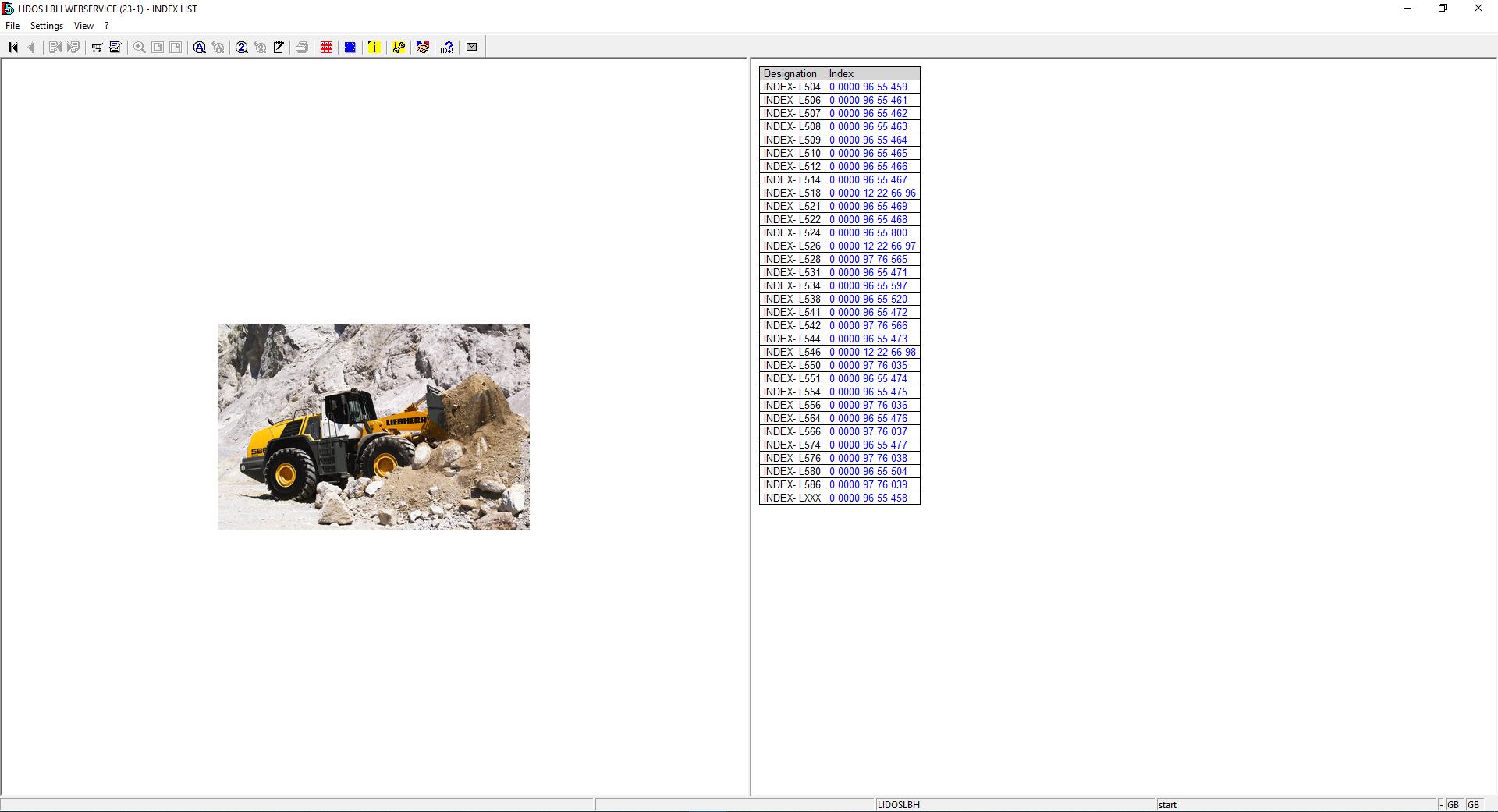Click the email envelope icon
Screen dimensions: 1498x812
[x=471, y=47]
